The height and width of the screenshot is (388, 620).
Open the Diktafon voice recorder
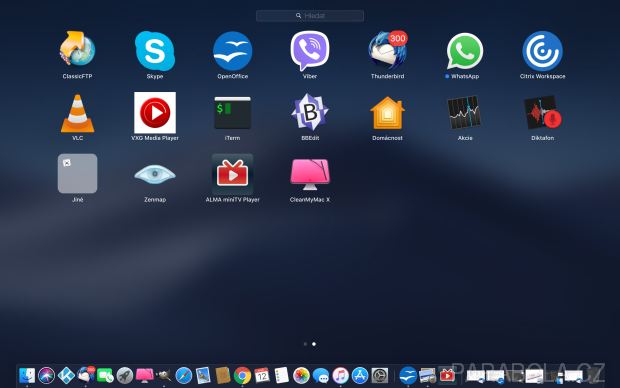point(542,113)
